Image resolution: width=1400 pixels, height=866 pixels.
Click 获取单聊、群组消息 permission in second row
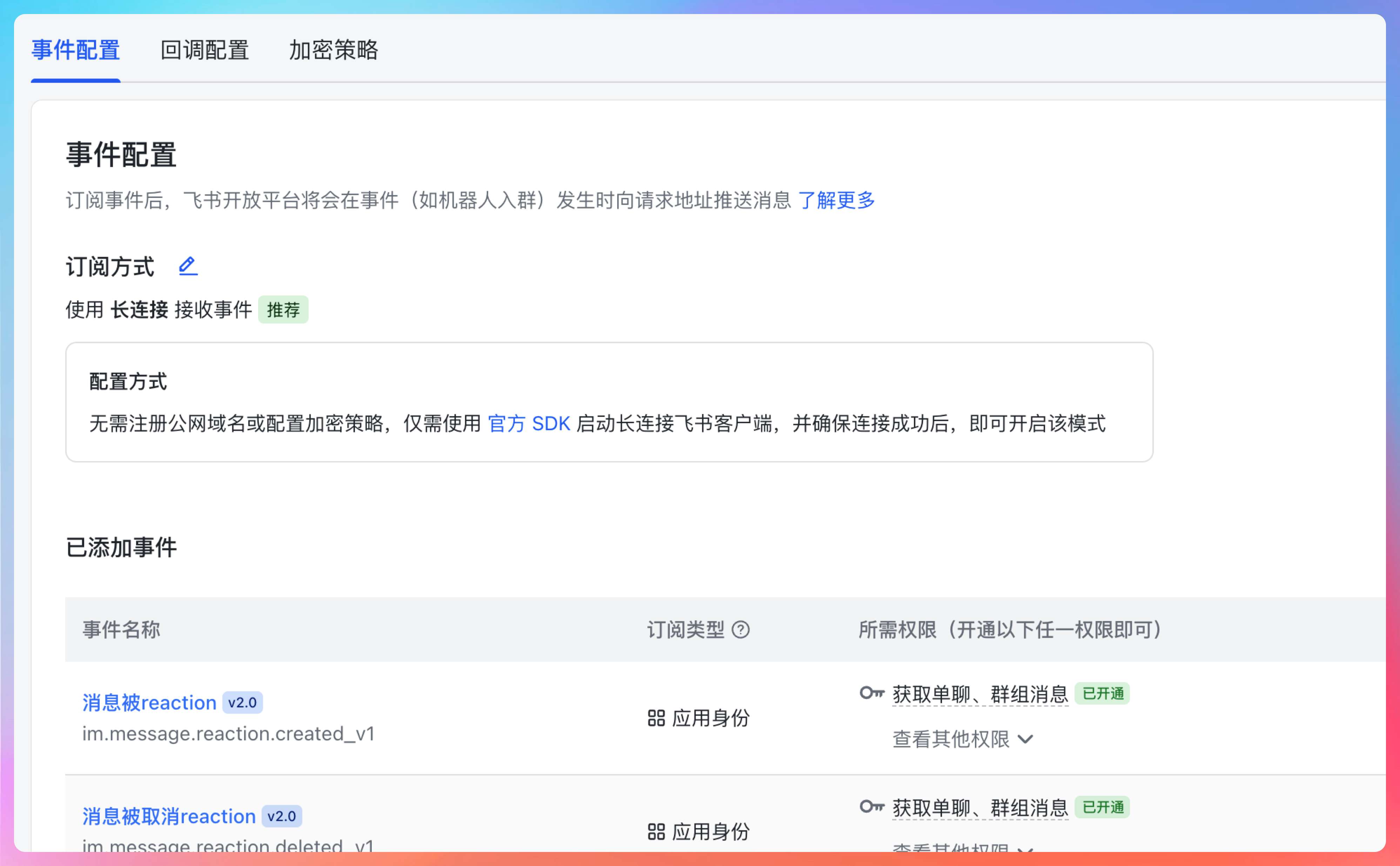coord(980,808)
